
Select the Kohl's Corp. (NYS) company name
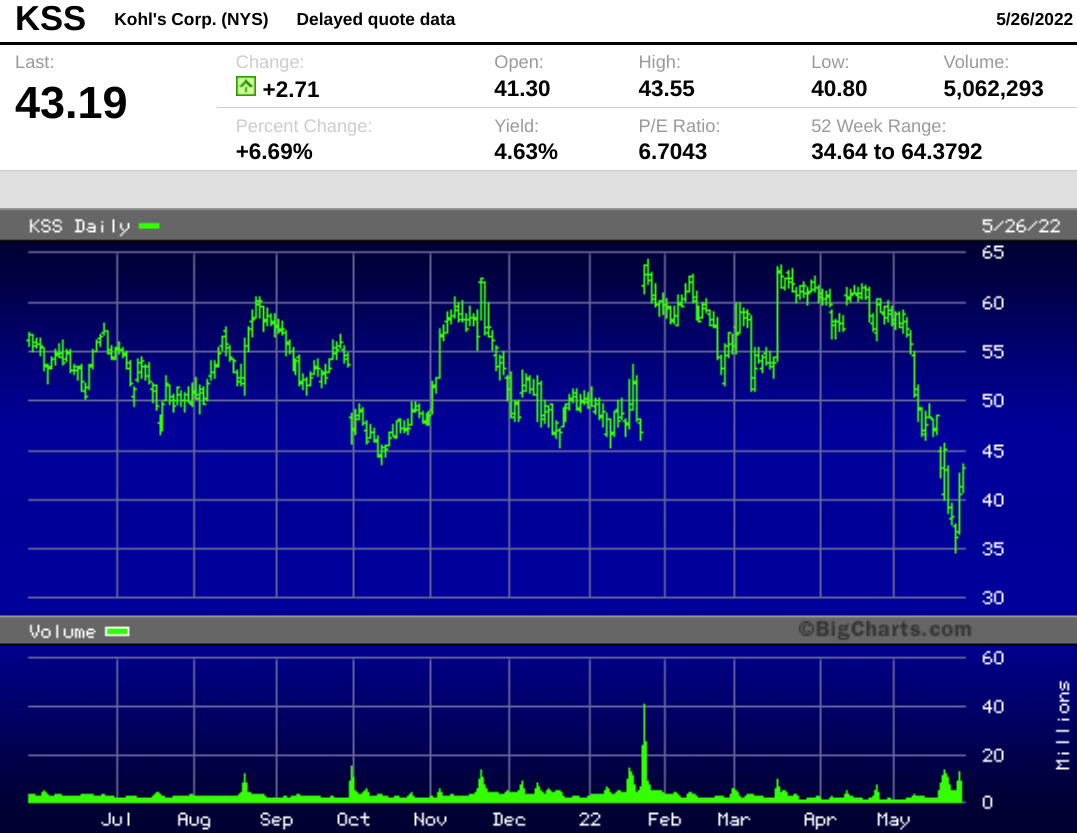pyautogui.click(x=191, y=19)
